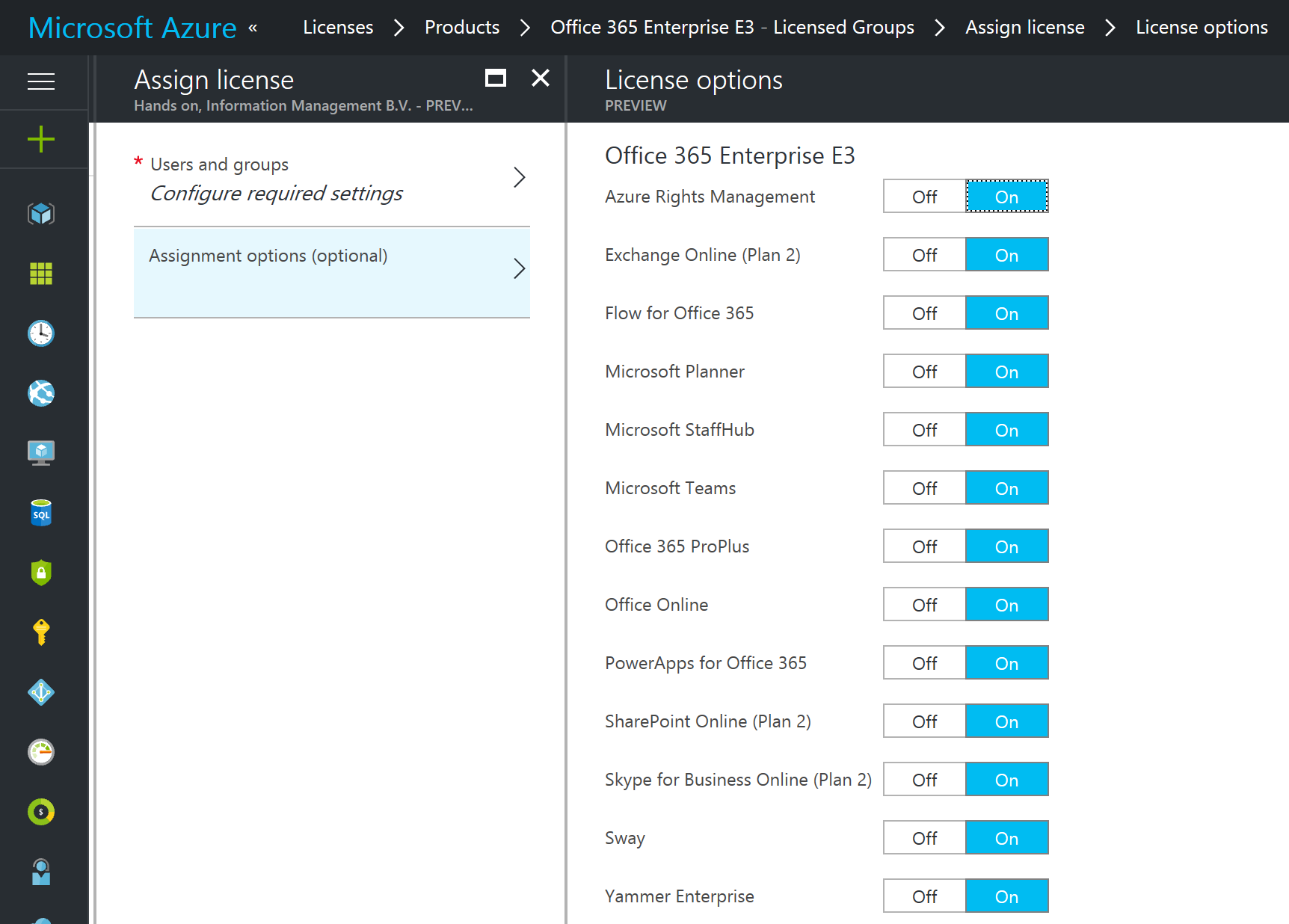
Task: Open the gauge Monitor icon in sidebar
Action: 41,752
